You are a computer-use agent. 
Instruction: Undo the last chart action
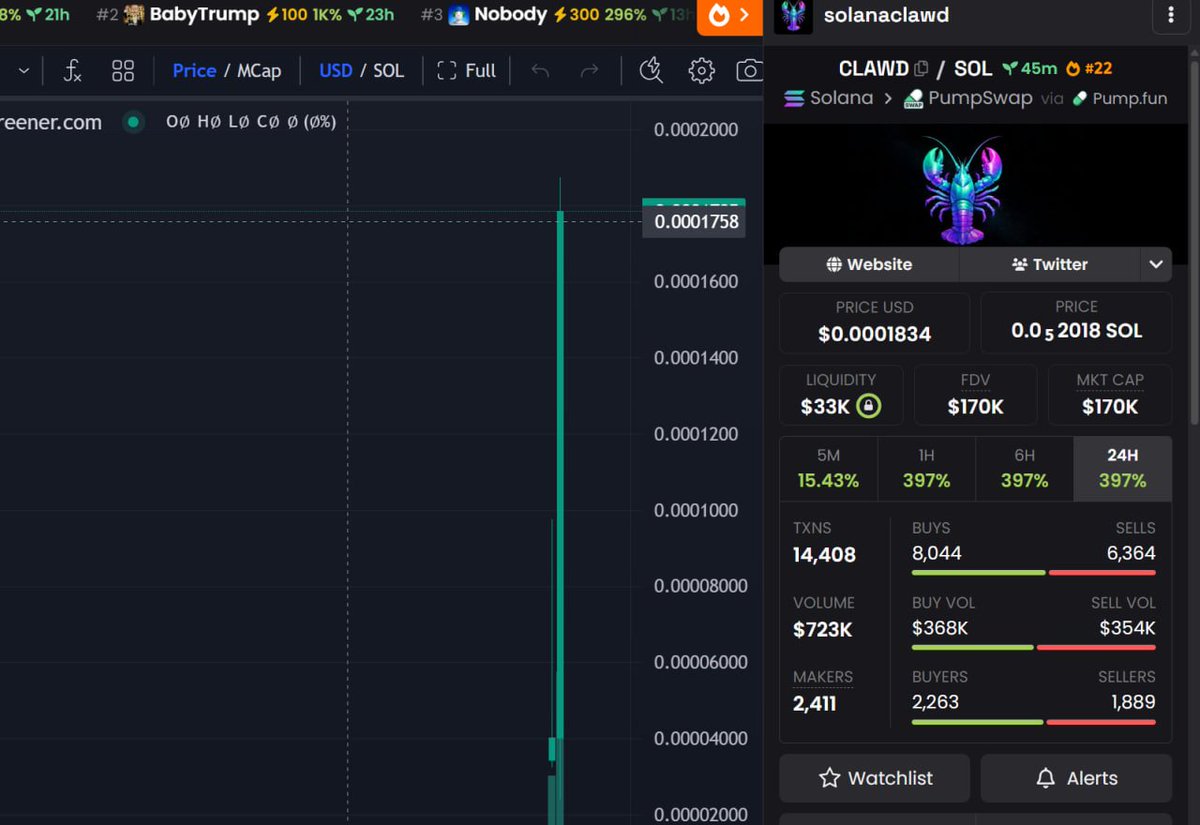(x=540, y=70)
